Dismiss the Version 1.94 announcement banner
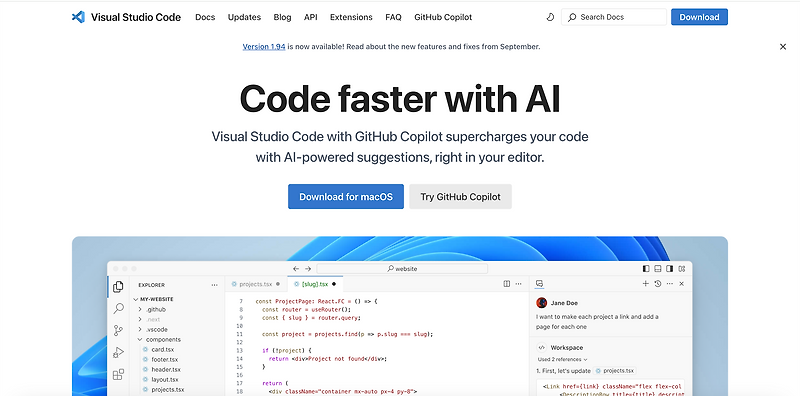 [x=783, y=46]
